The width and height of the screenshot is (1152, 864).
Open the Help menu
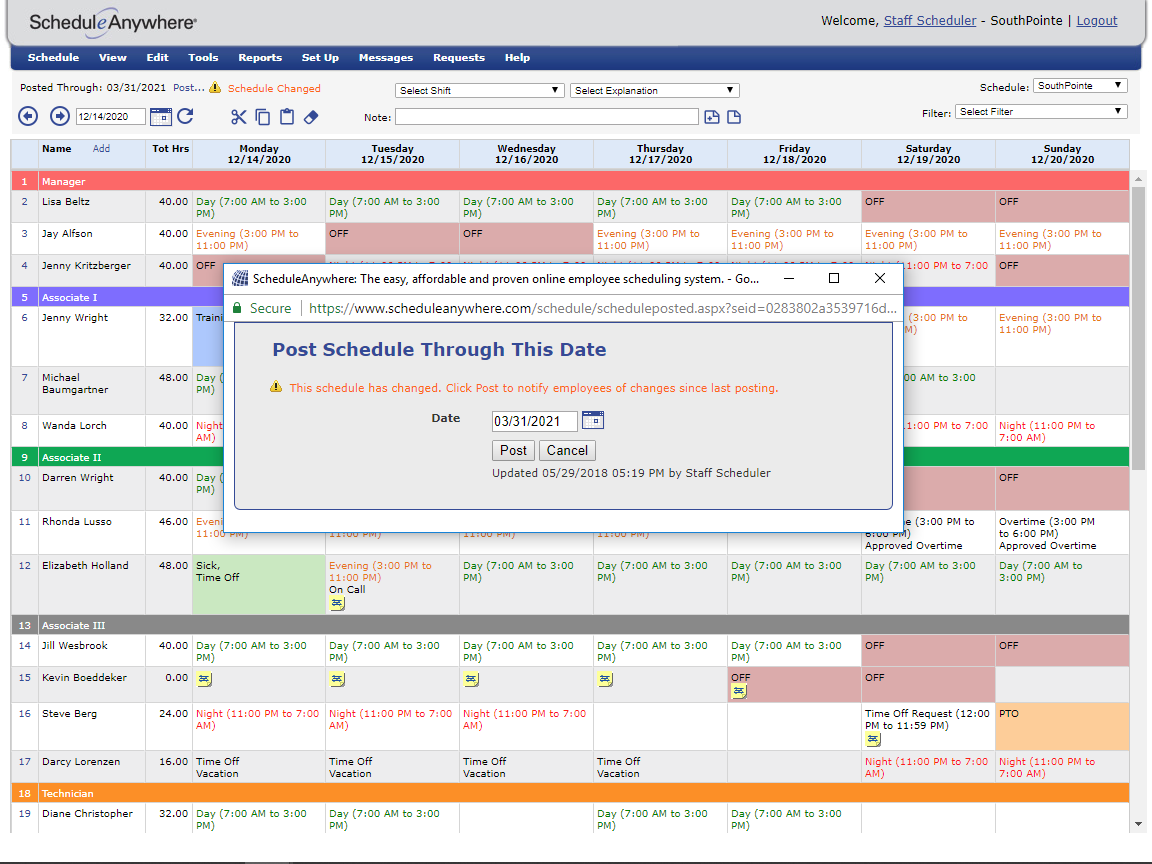(517, 57)
